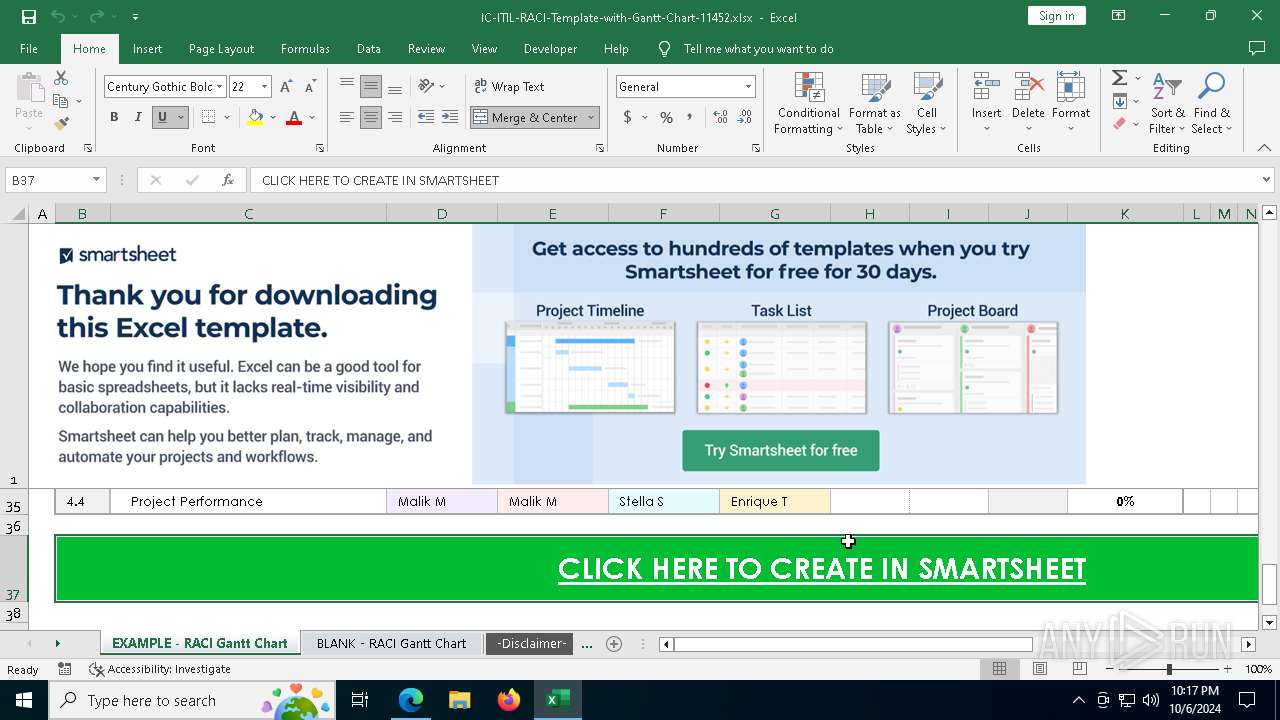Apply the red font color
This screenshot has width=1280, height=720.
click(294, 117)
